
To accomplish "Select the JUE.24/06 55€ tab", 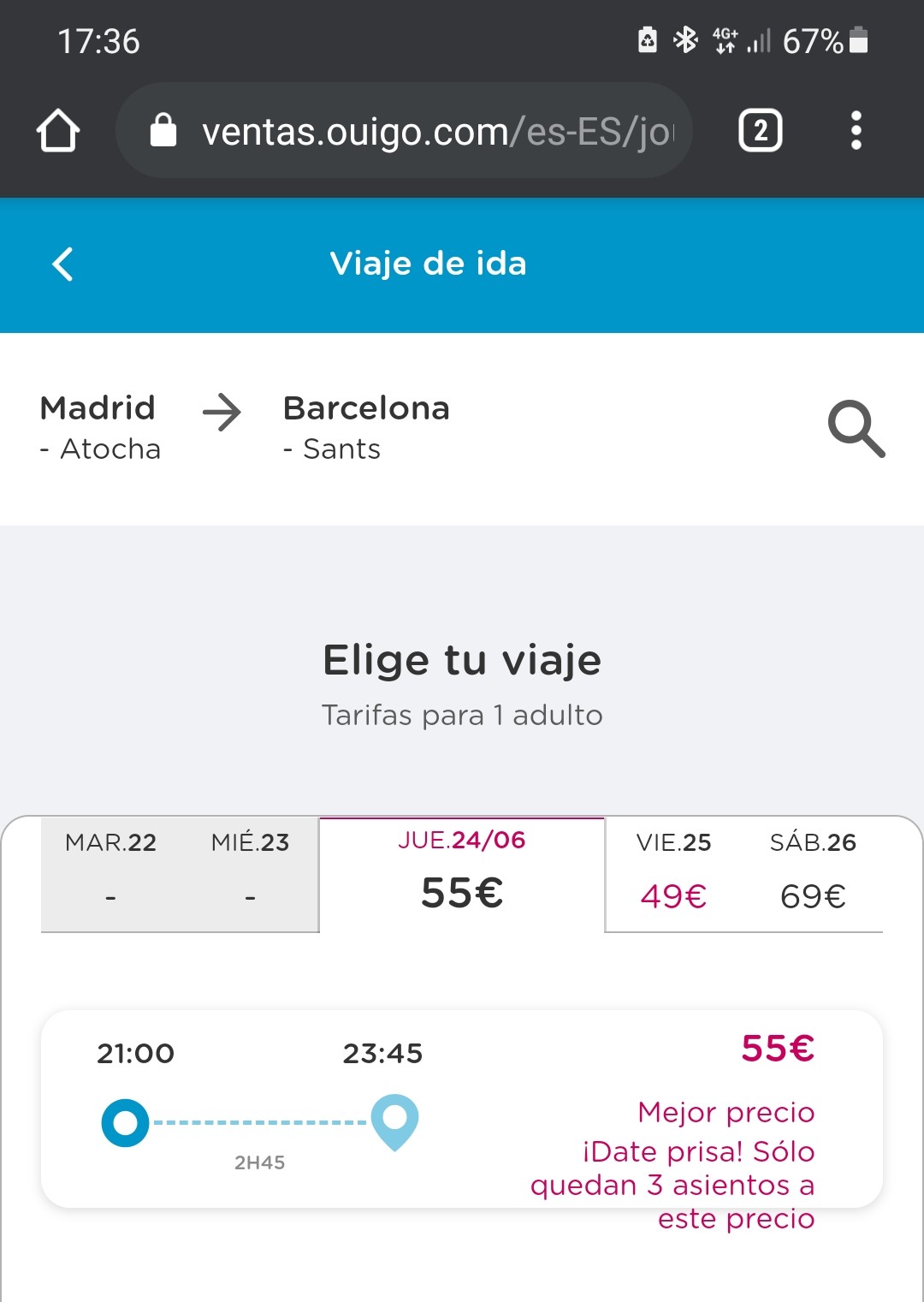I will (462, 873).
